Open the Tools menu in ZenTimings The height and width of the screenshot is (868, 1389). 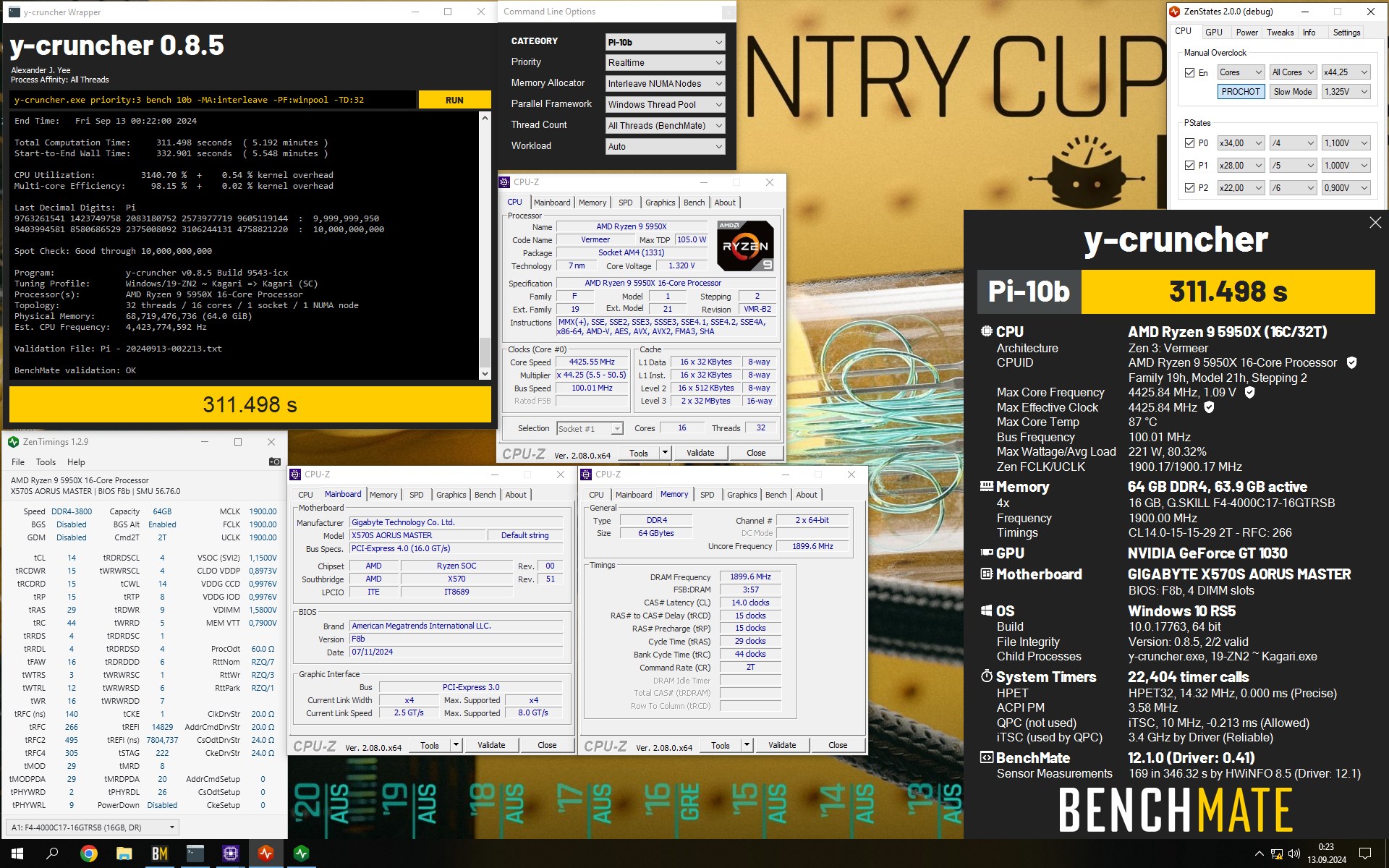click(x=46, y=462)
